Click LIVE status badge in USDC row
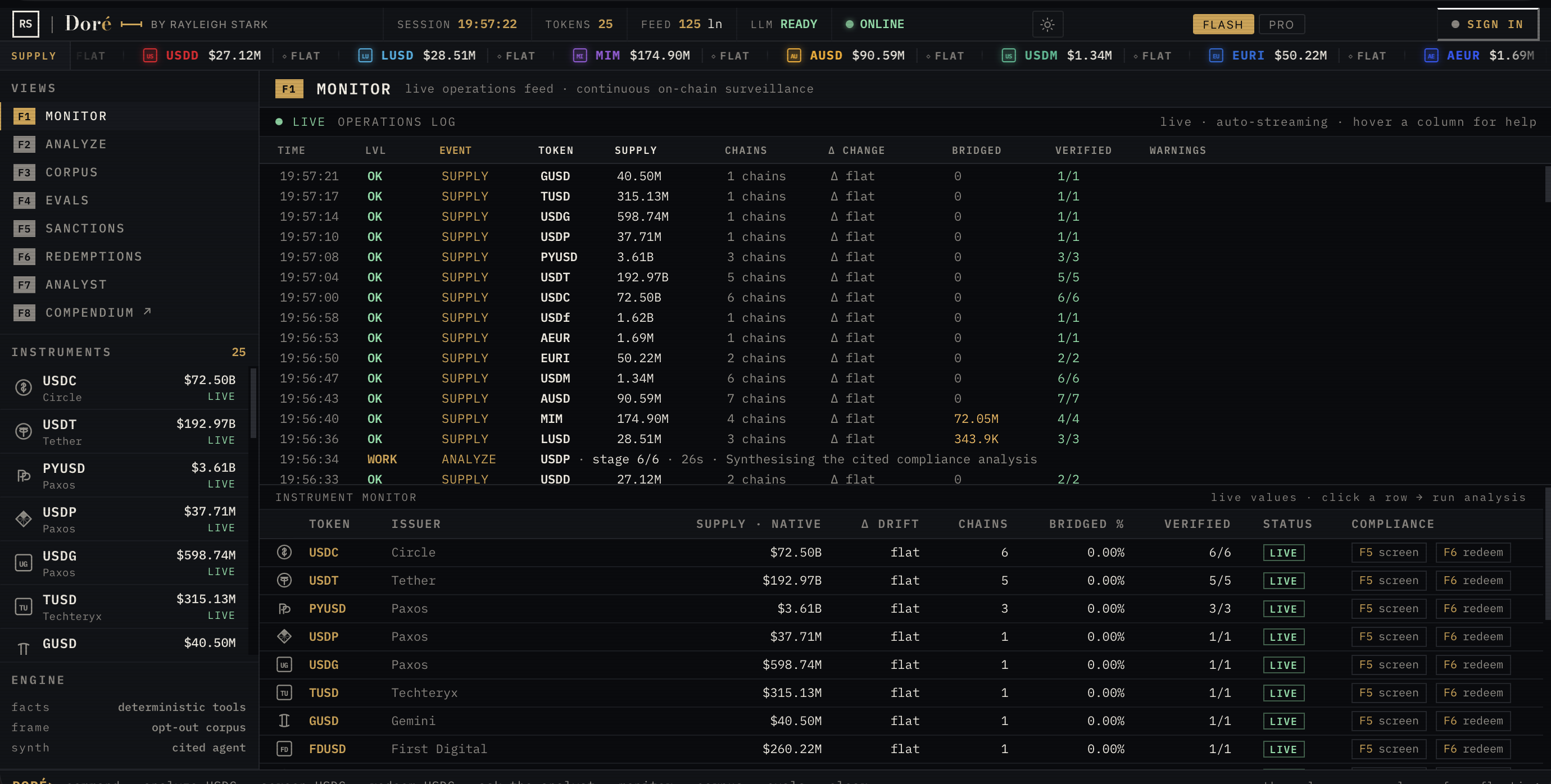 [1283, 553]
